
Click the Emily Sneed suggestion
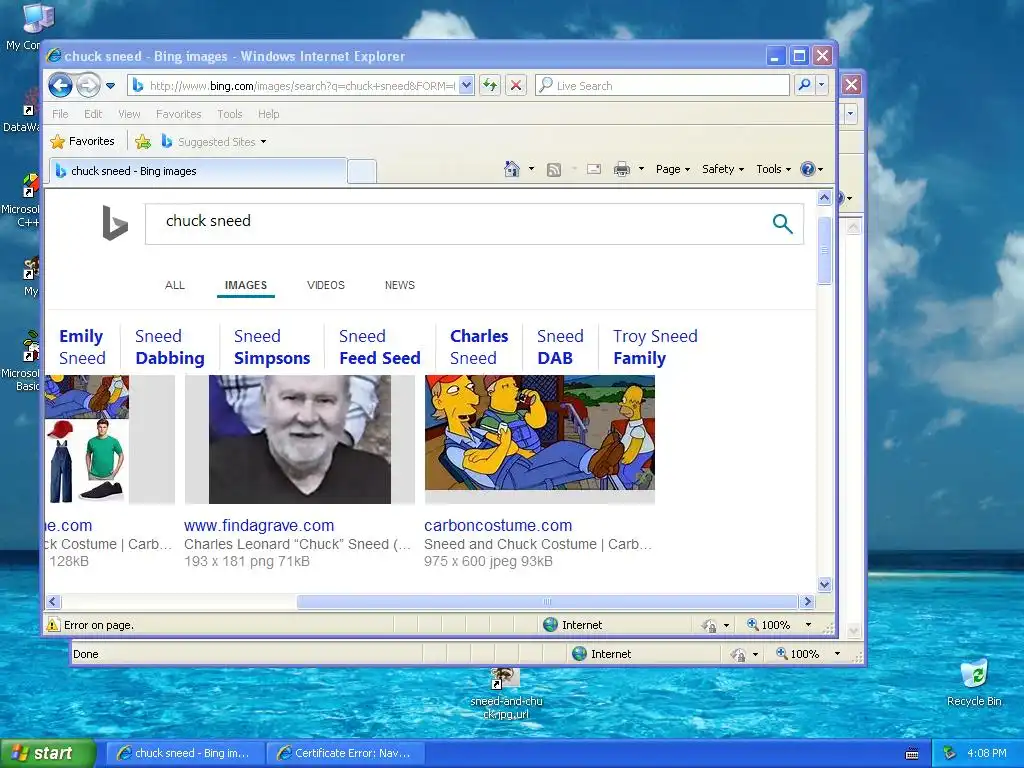click(82, 347)
